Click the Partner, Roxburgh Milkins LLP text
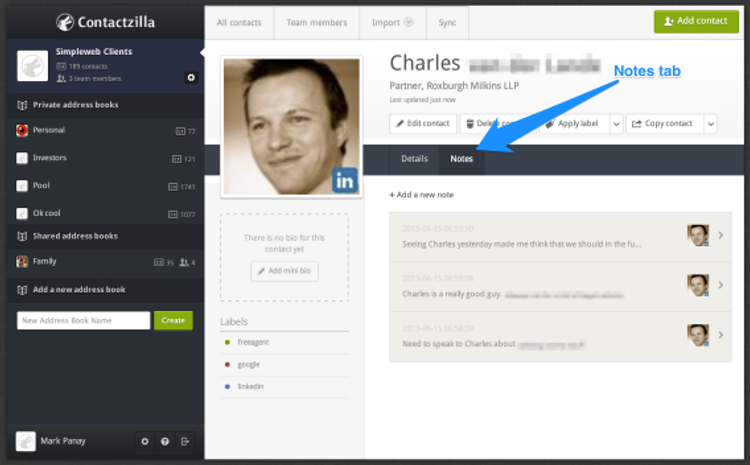 [x=454, y=86]
